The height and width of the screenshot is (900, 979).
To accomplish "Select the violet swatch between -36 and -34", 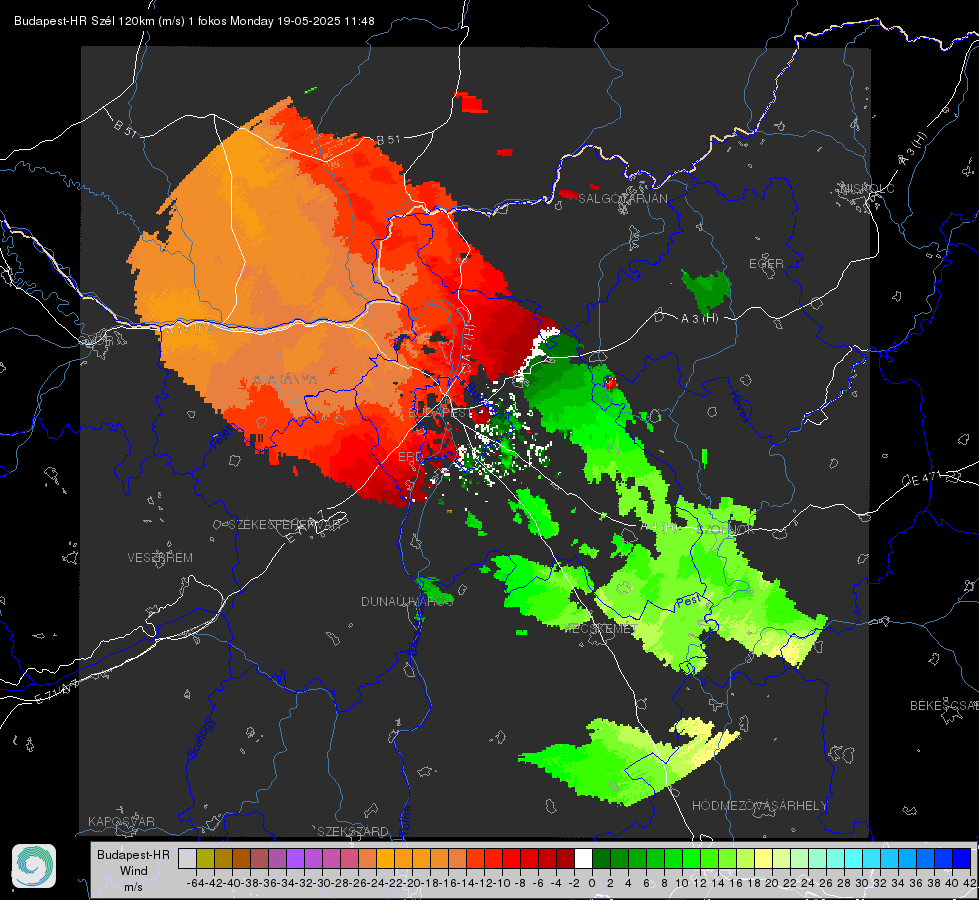I will pyautogui.click(x=277, y=858).
